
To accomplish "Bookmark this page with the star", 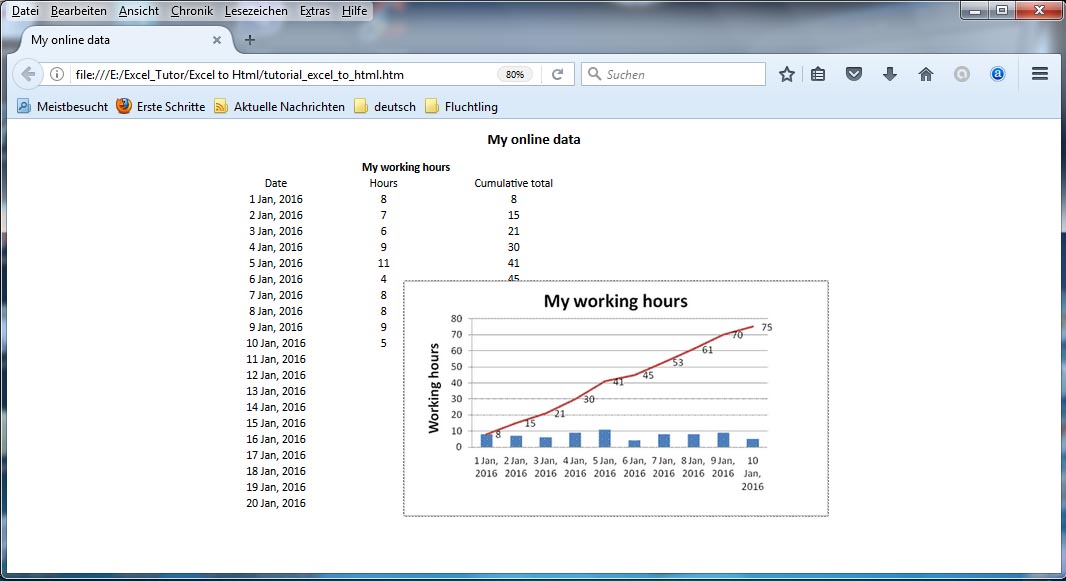I will (x=787, y=74).
